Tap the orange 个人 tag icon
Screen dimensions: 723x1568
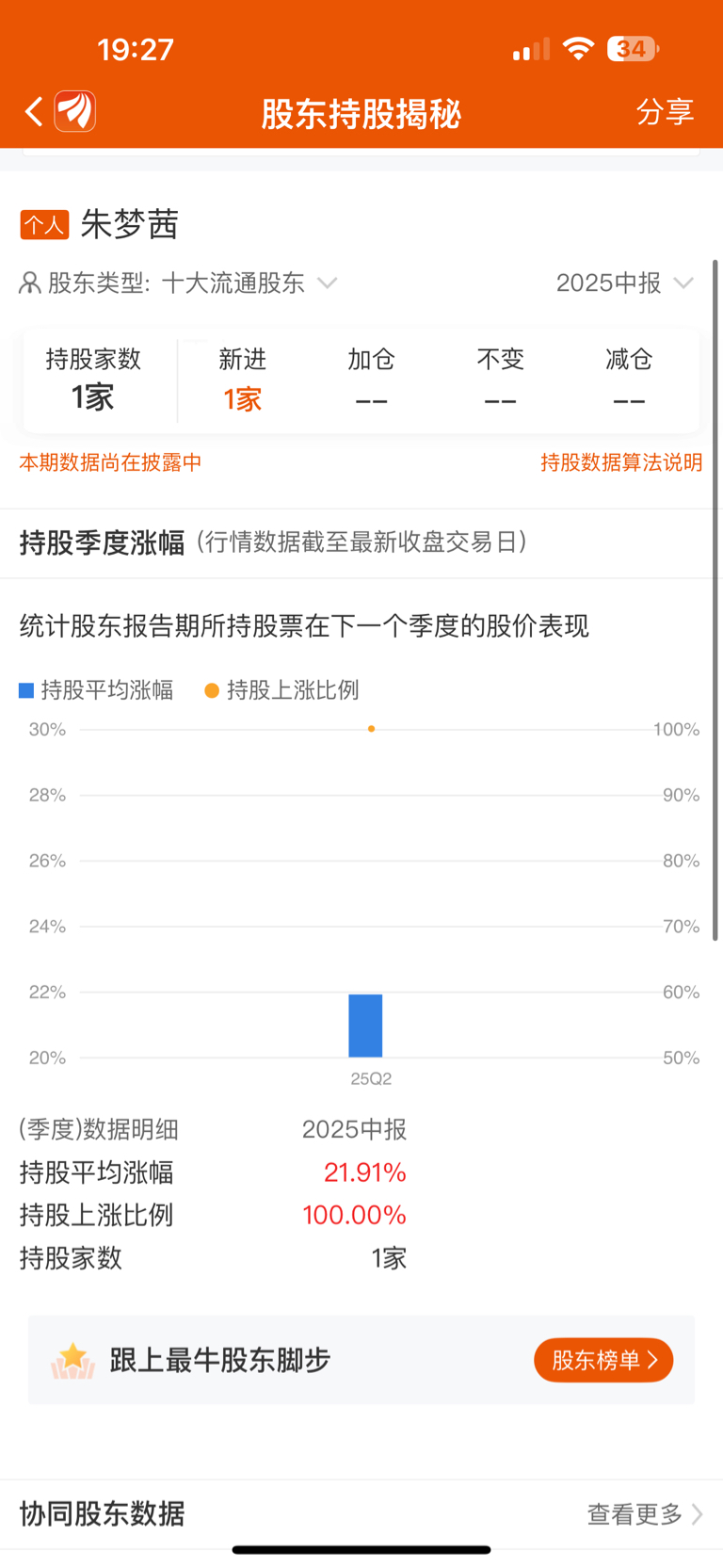(x=44, y=225)
